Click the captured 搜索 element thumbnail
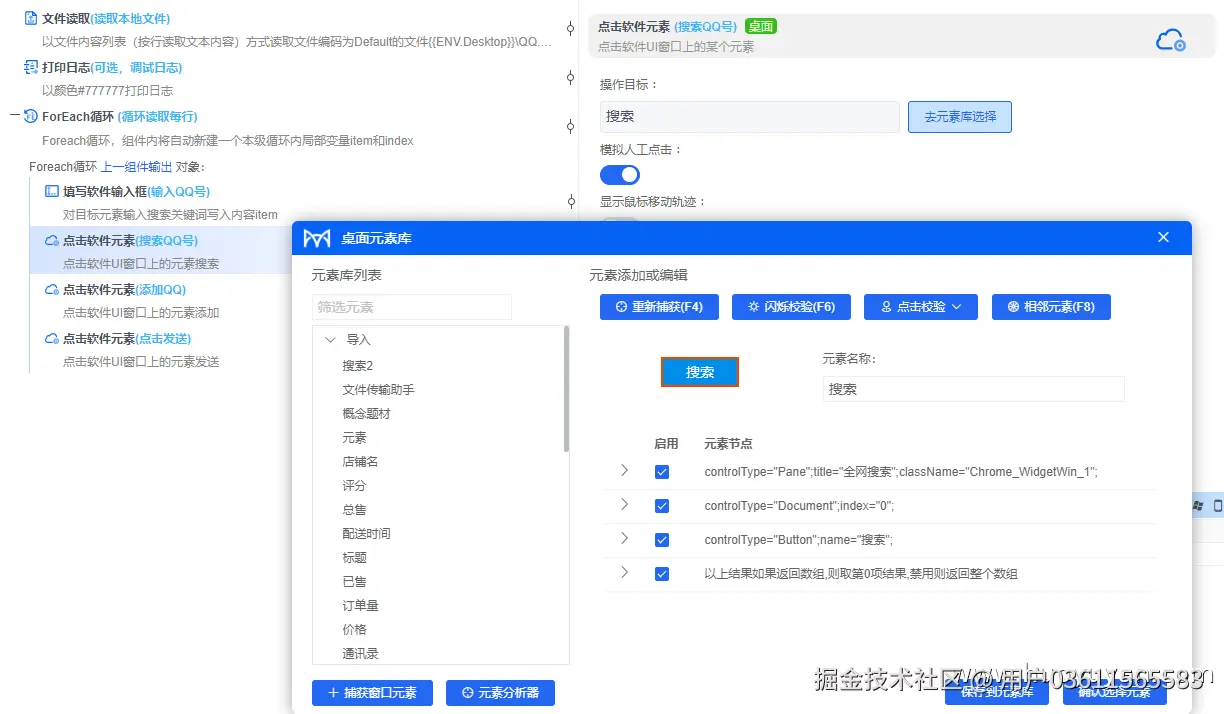Viewport: 1224px width, 714px height. 700,372
